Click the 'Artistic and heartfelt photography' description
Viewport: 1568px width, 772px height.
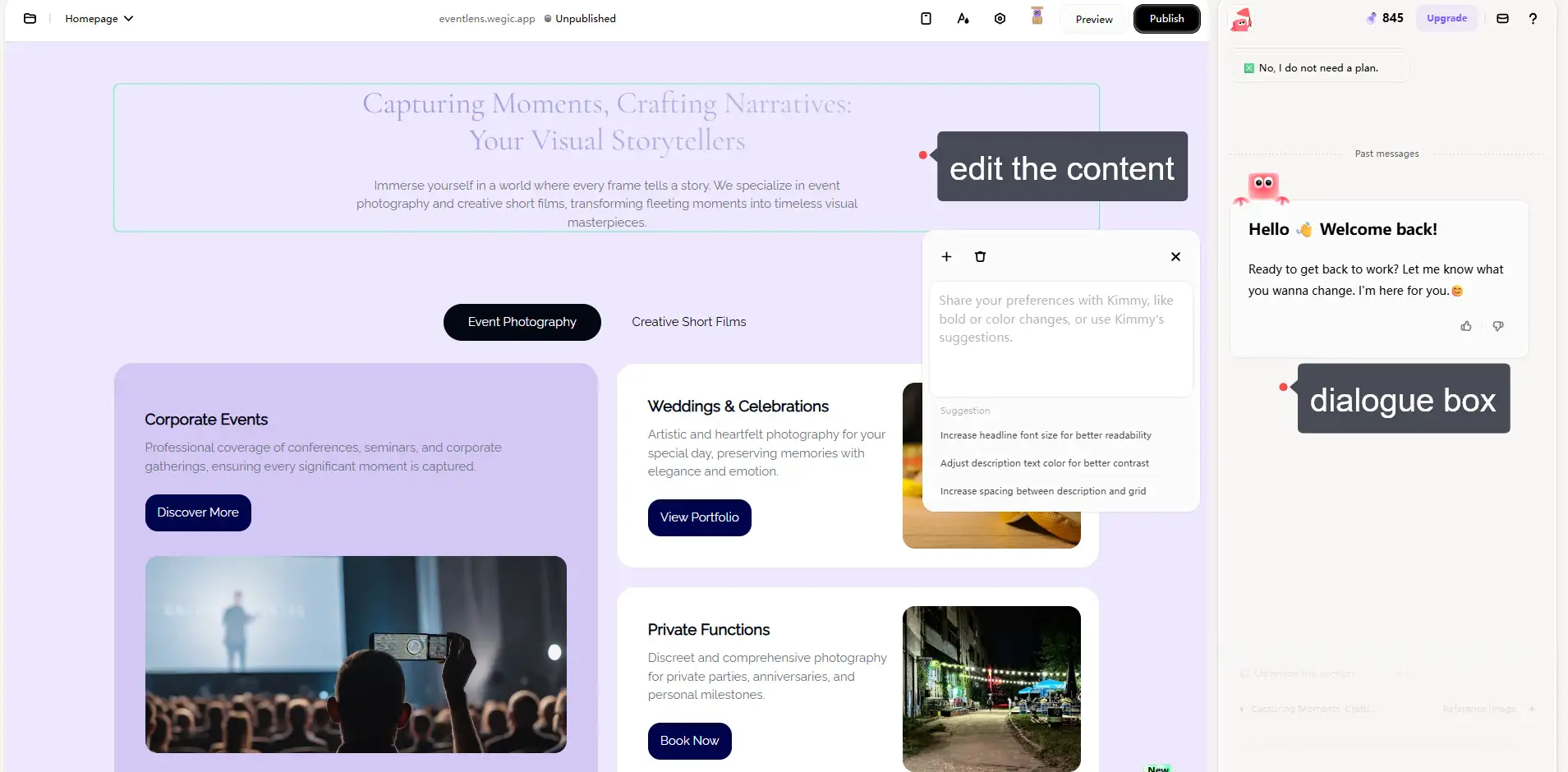[766, 453]
